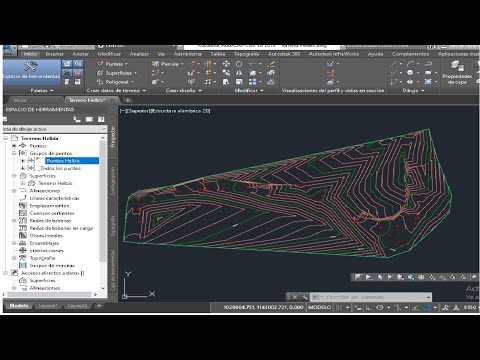
Task: Click the application menu logo button
Action: (9, 51)
